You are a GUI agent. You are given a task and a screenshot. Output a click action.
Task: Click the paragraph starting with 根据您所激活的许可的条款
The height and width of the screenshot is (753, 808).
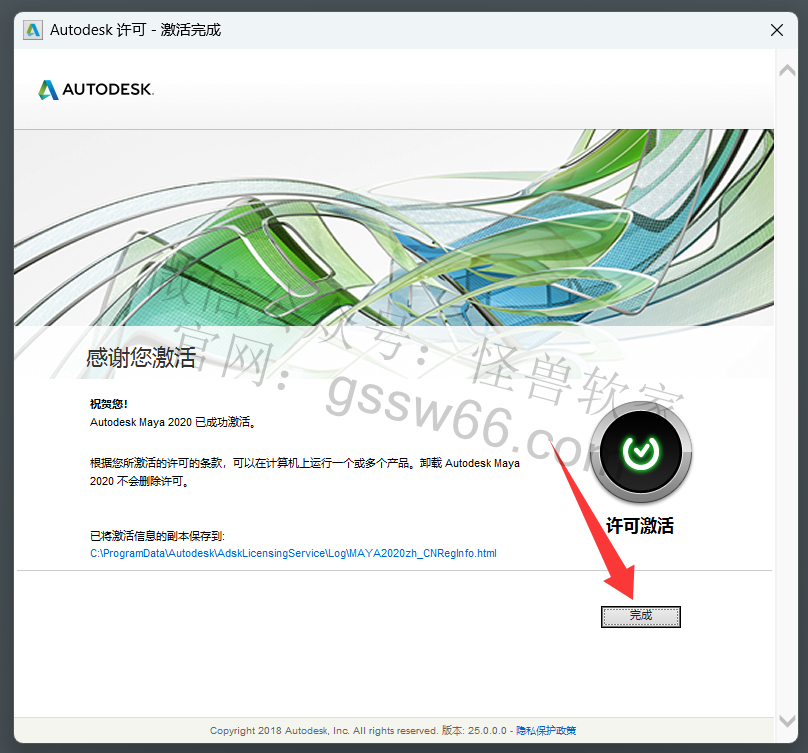[305, 472]
